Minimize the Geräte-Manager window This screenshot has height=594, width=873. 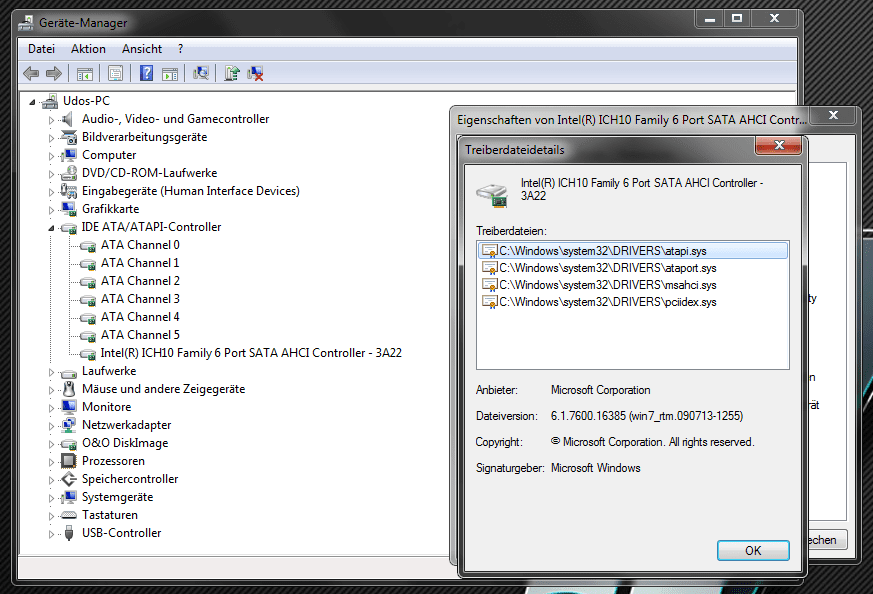coord(710,18)
